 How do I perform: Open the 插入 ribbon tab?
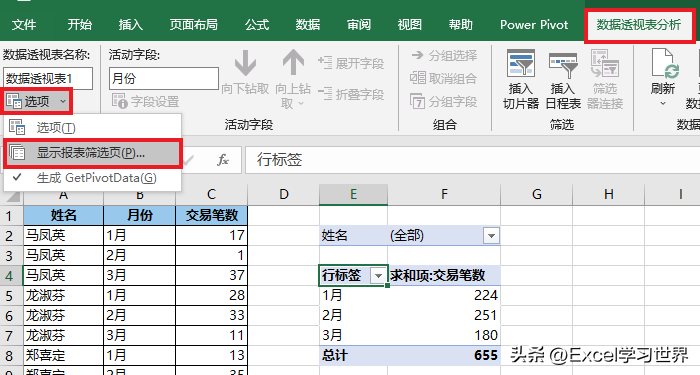(130, 24)
